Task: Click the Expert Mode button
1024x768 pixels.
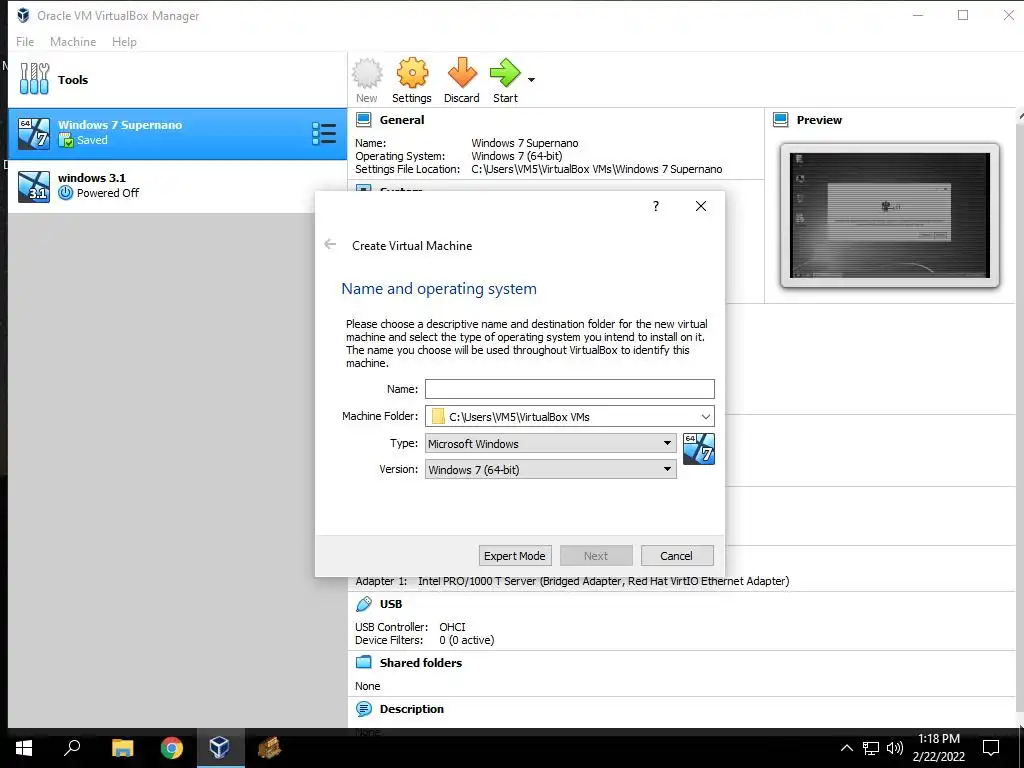Action: tap(515, 556)
